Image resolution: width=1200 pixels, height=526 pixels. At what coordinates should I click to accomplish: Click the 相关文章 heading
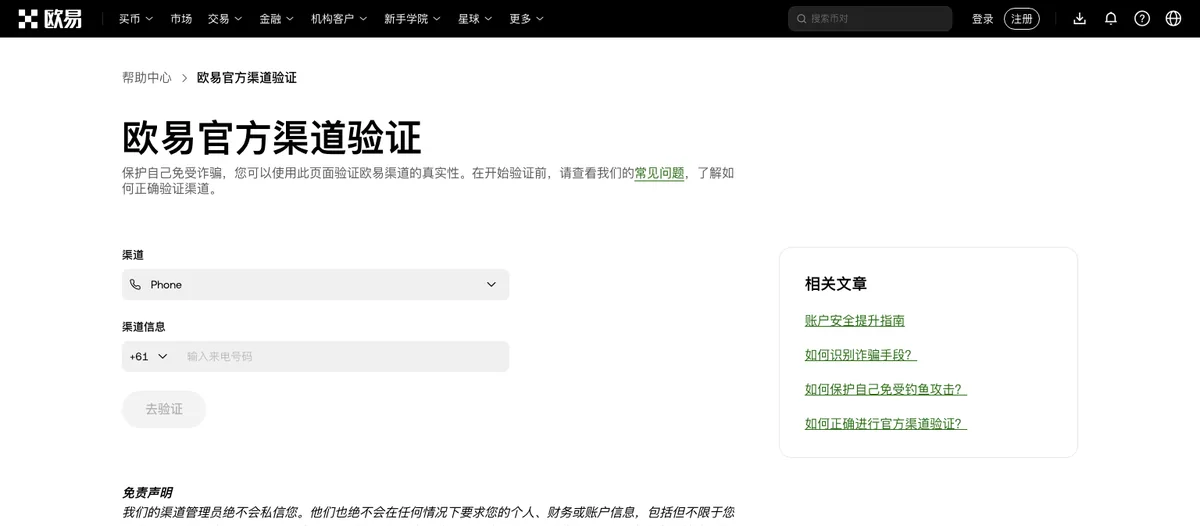pyautogui.click(x=836, y=284)
